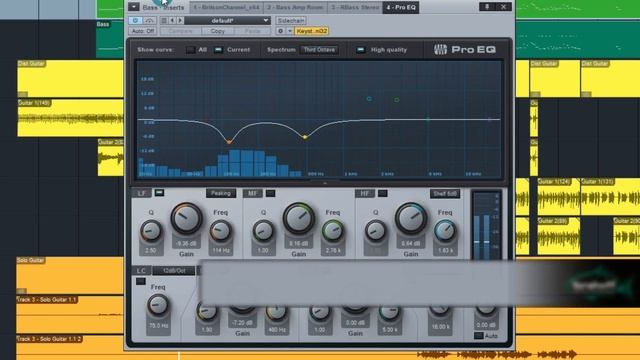Click LC frequency value 70.0 Hz field

tap(158, 326)
